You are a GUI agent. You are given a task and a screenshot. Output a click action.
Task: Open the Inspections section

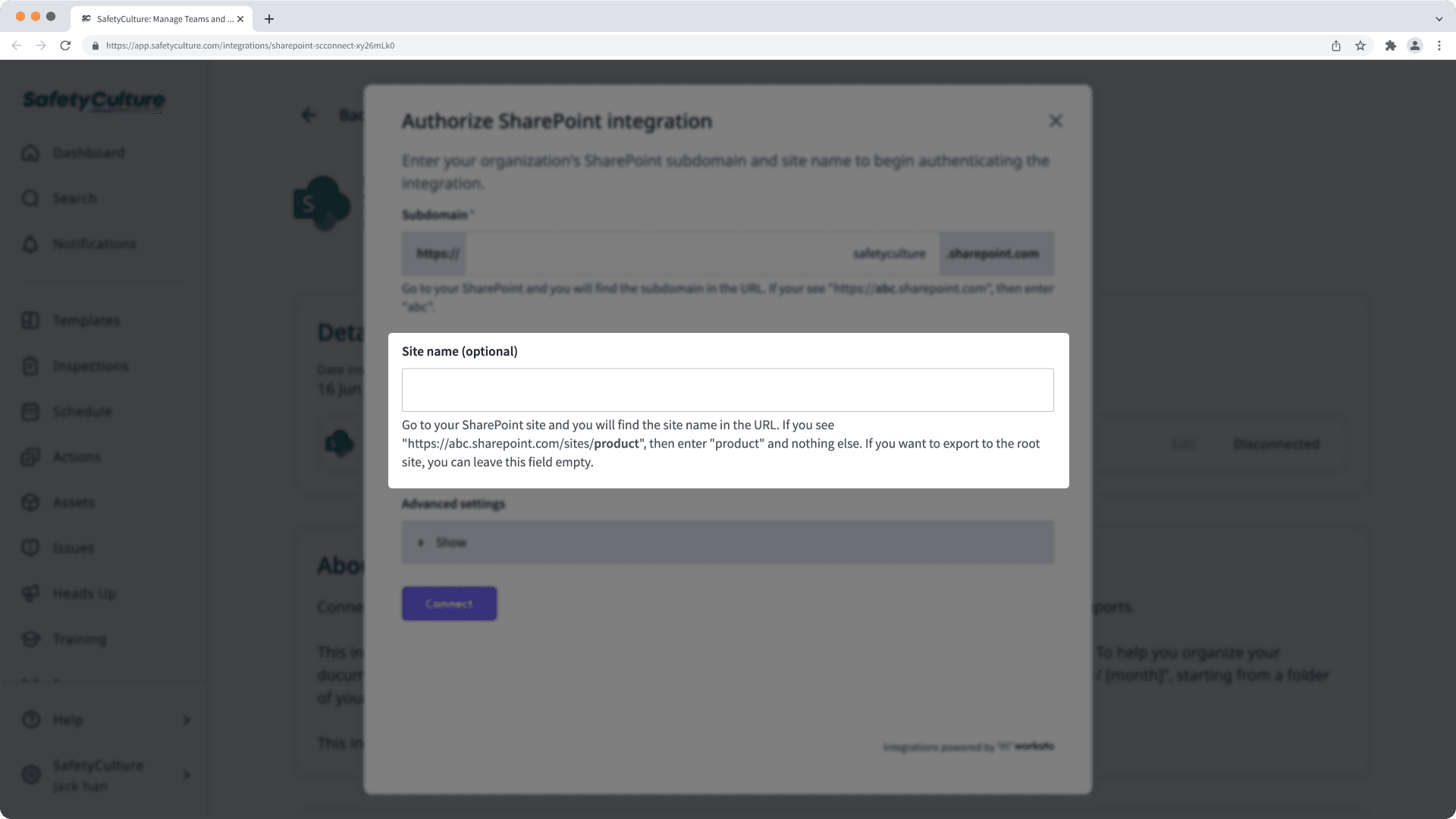(89, 366)
